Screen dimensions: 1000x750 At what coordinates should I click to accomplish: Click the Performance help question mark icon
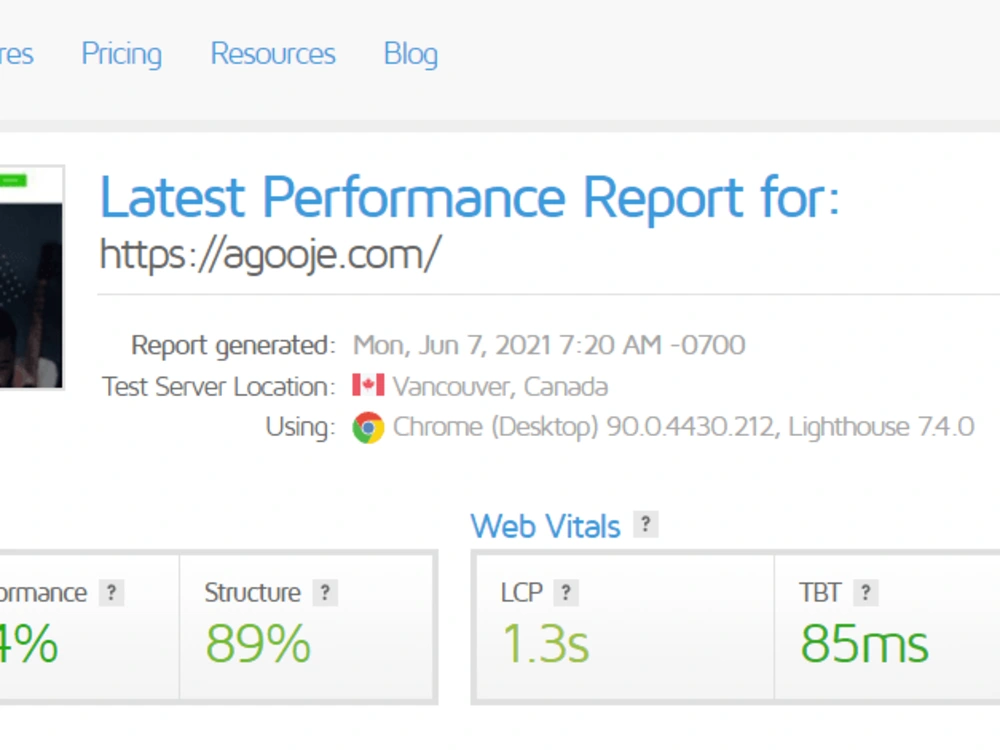[112, 592]
